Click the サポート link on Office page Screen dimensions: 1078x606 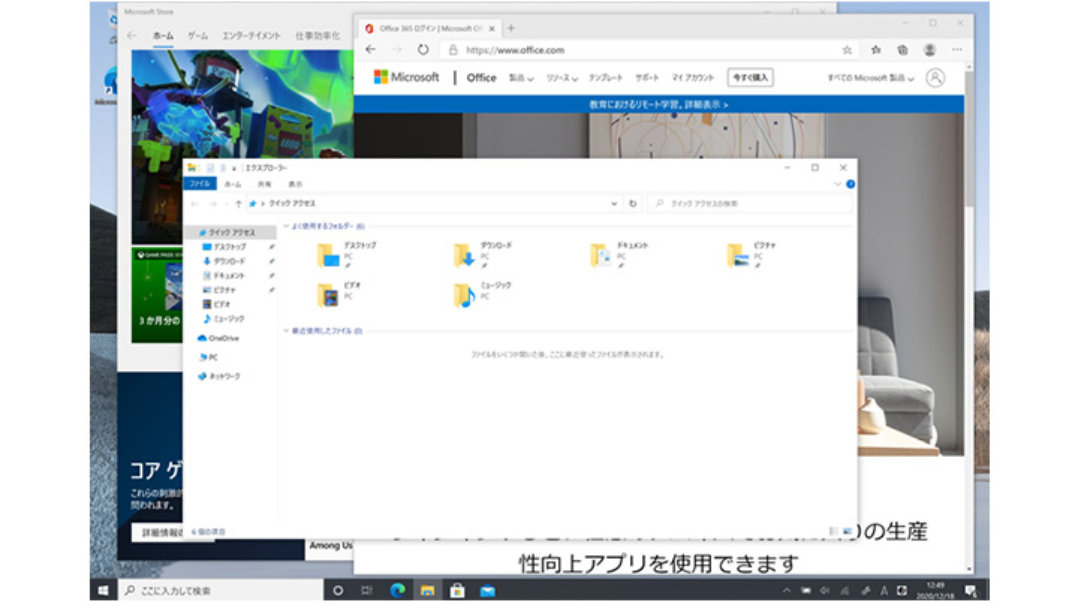[647, 78]
